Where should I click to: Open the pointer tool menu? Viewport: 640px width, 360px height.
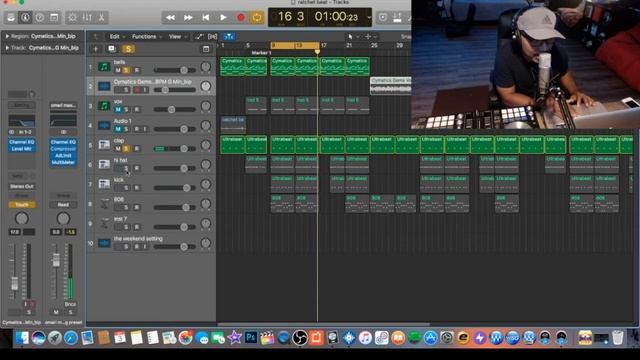click(353, 37)
